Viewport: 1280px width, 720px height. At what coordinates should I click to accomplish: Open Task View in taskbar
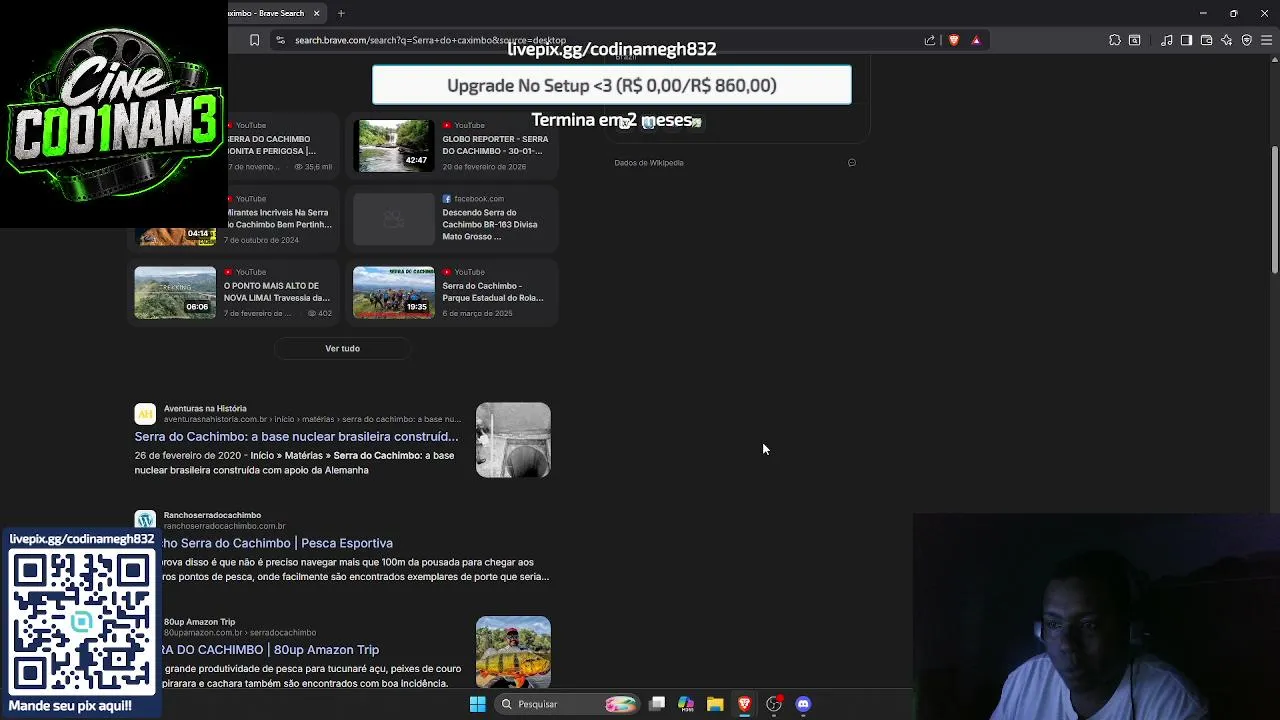[x=657, y=704]
